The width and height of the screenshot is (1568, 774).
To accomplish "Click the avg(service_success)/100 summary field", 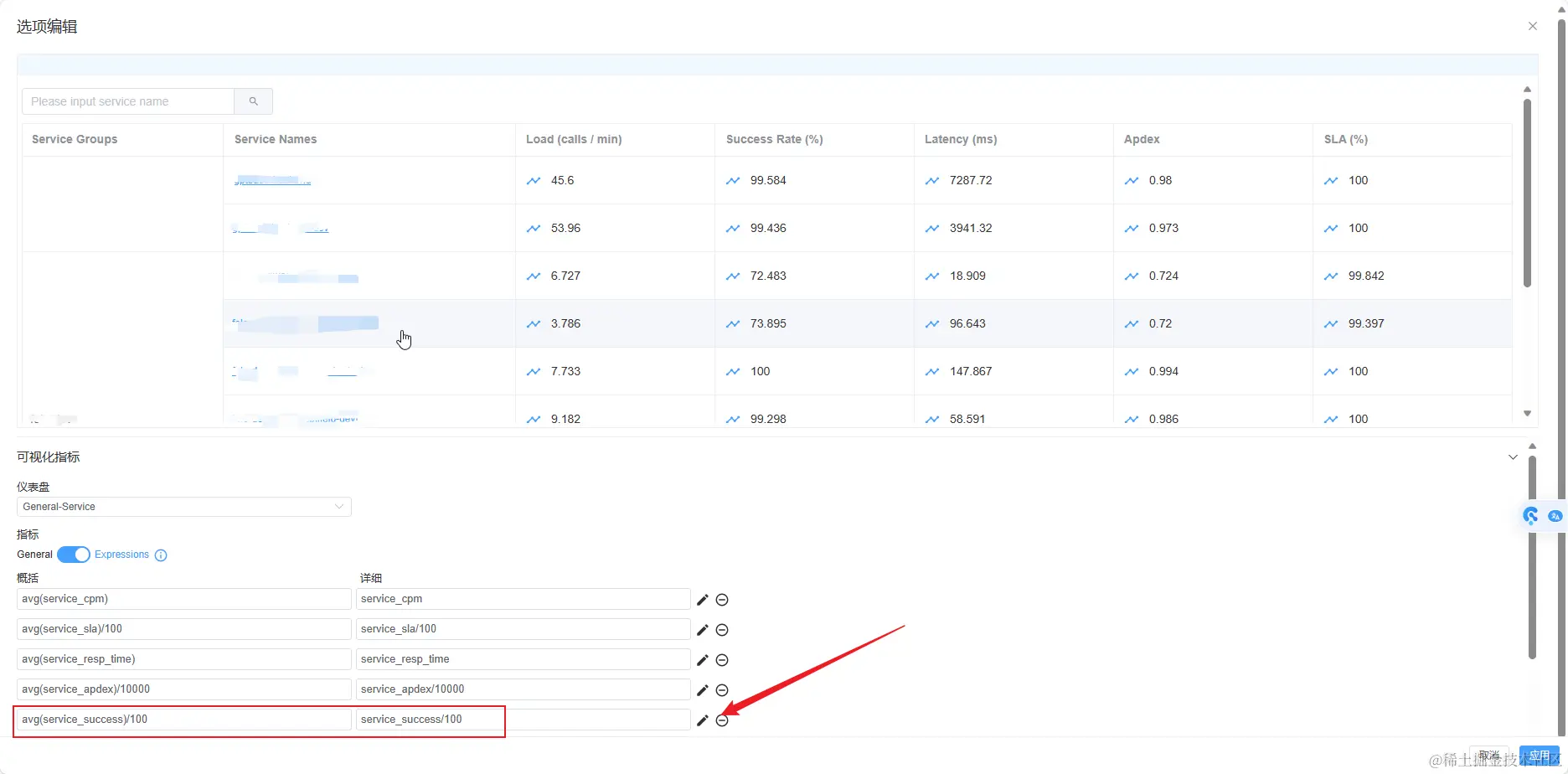I will coord(184,720).
